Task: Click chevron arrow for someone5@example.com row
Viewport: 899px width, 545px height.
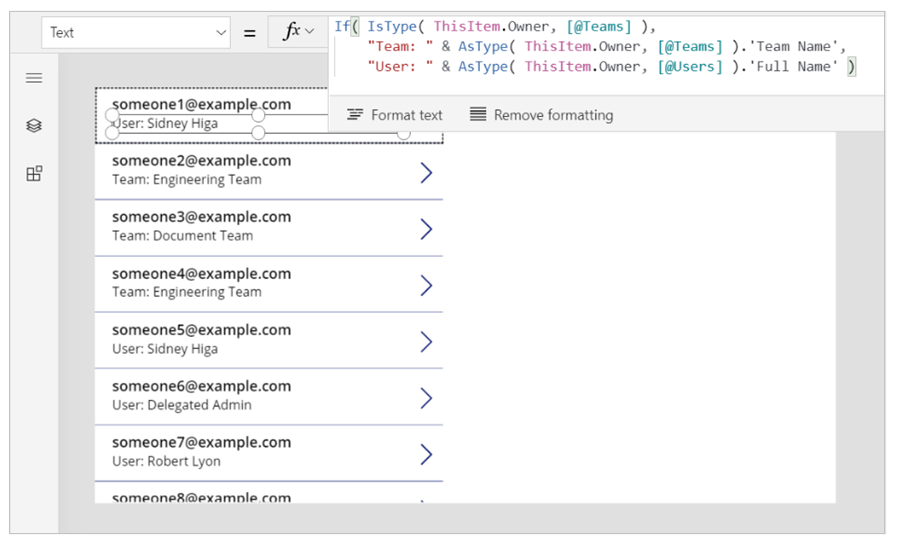Action: 426,342
